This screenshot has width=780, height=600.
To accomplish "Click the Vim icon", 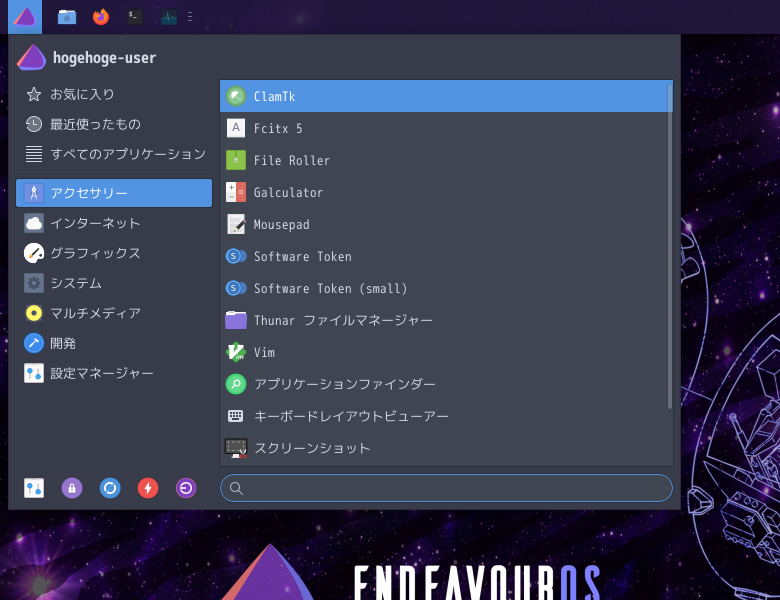I will pos(236,352).
